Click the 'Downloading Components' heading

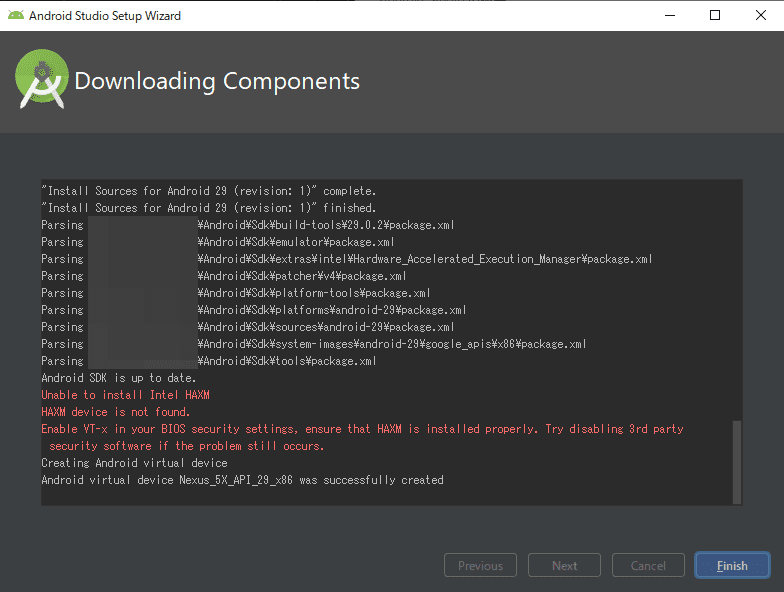[217, 81]
